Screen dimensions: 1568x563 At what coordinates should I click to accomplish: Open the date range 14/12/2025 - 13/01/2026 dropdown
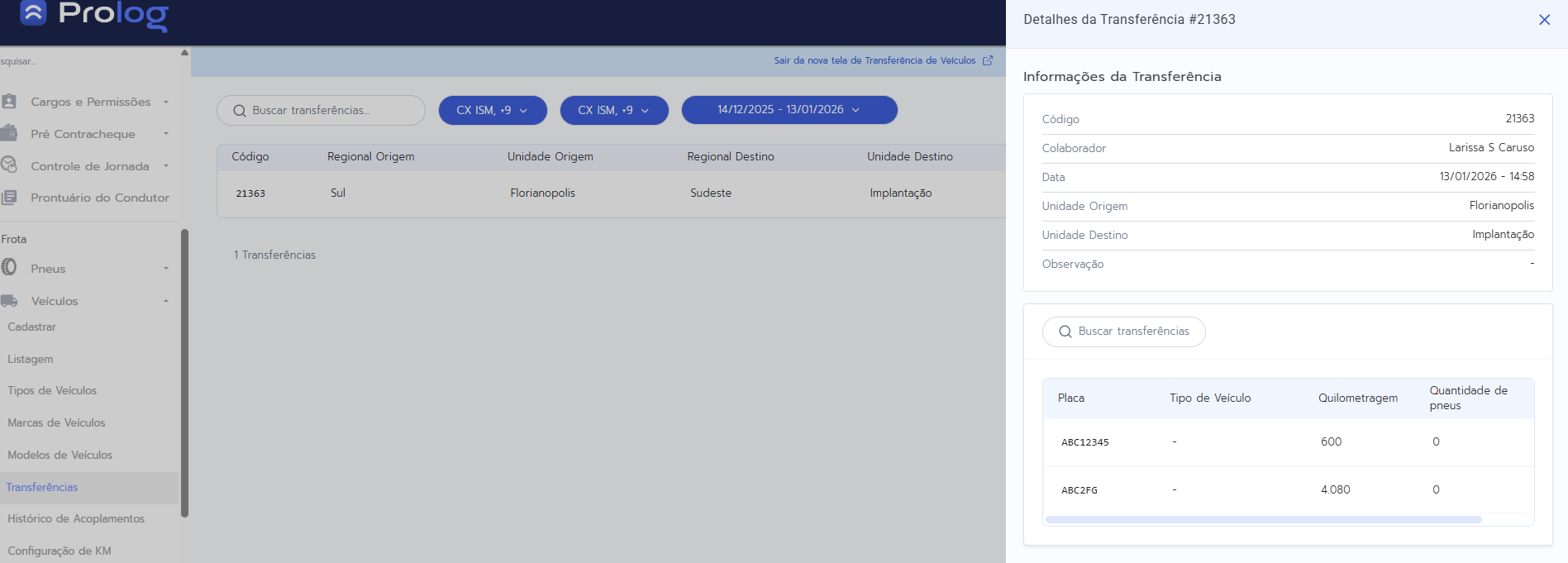(789, 110)
